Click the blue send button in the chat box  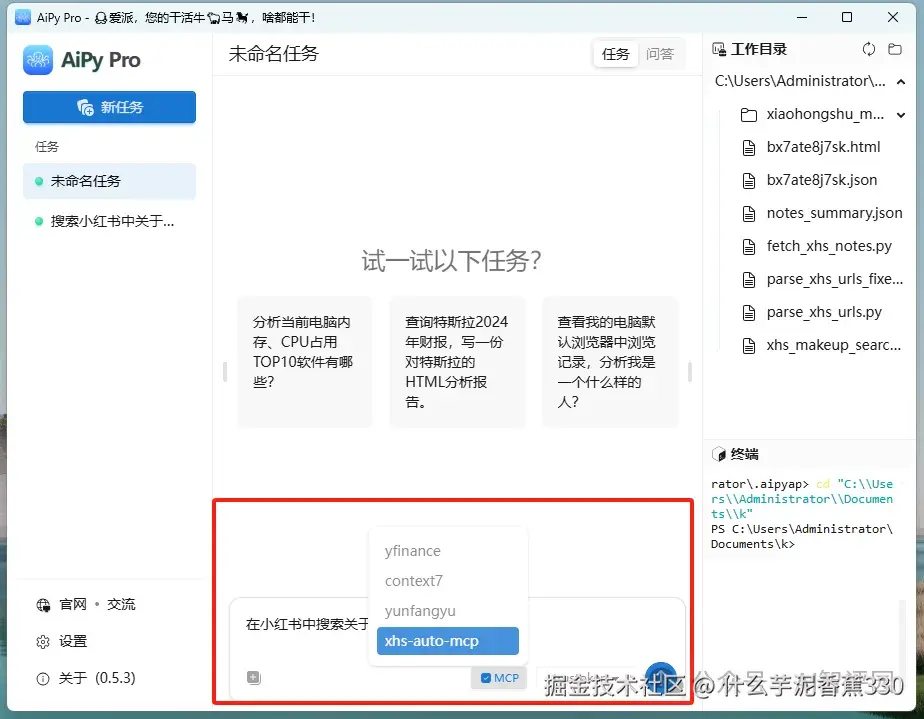(x=660, y=677)
